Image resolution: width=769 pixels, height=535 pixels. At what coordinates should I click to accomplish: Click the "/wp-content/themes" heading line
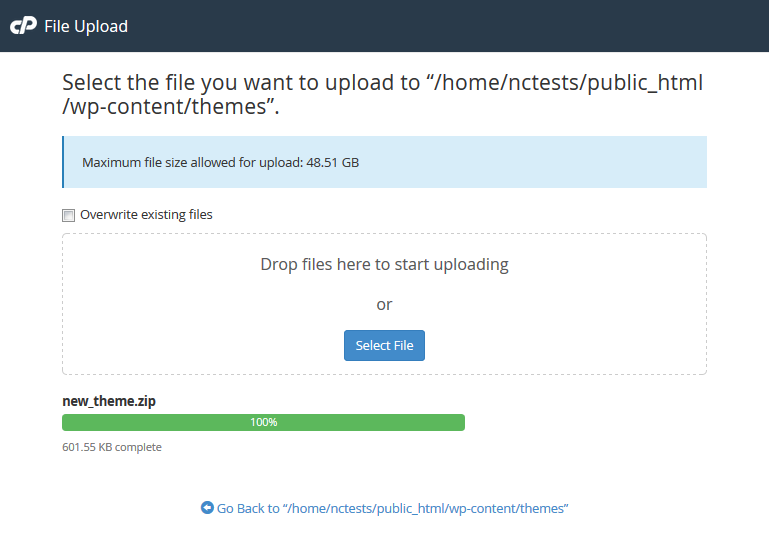(x=170, y=107)
